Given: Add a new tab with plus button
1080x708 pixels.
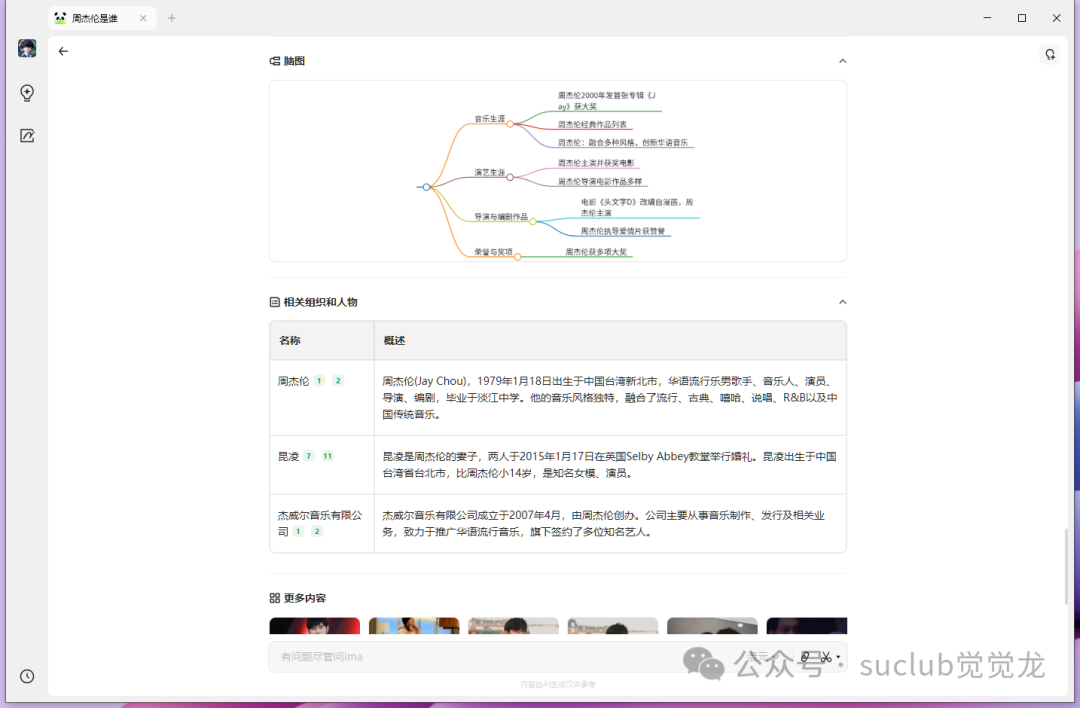Looking at the screenshot, I should click(172, 18).
